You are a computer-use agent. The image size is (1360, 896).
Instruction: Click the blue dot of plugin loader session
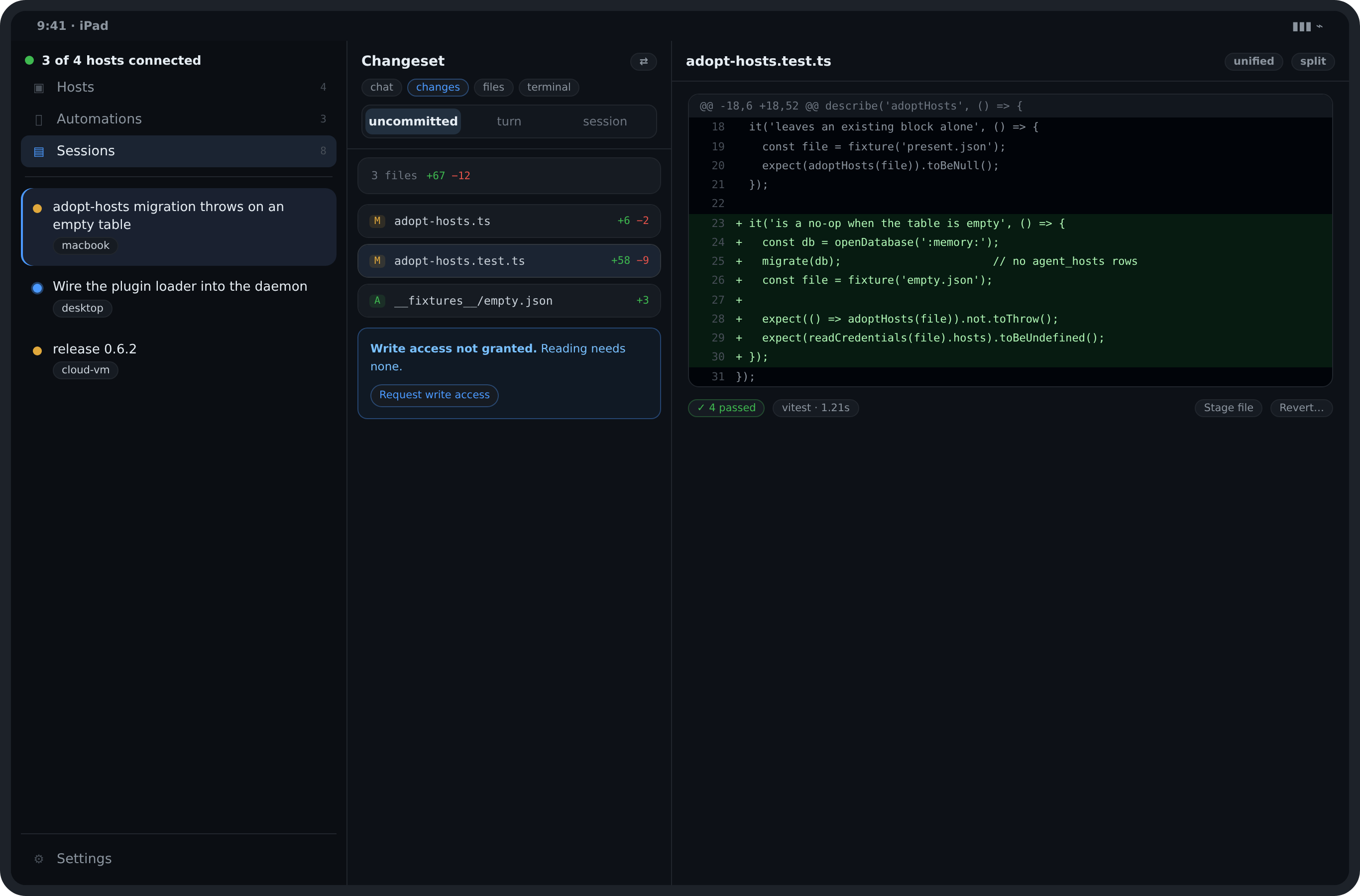pyautogui.click(x=37, y=288)
